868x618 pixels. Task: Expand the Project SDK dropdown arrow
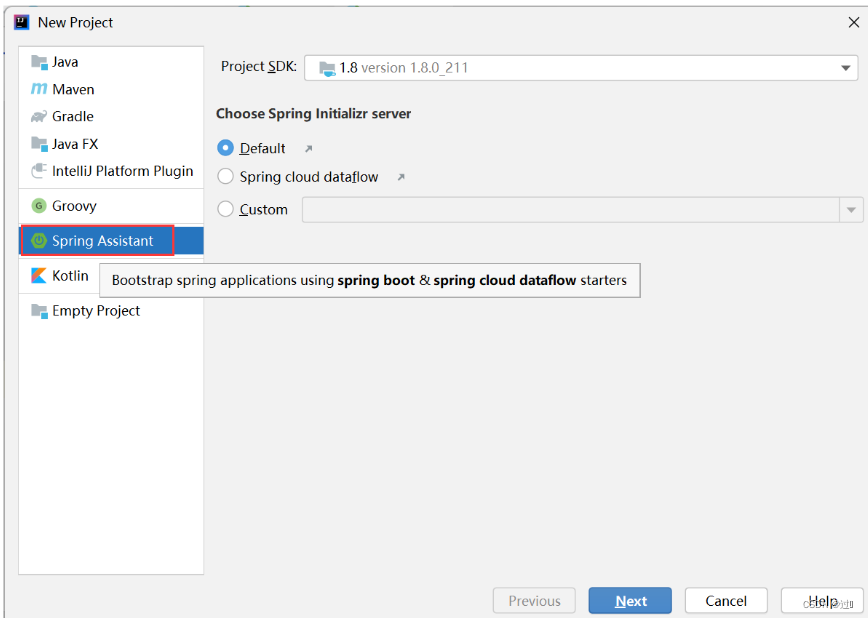coord(845,68)
